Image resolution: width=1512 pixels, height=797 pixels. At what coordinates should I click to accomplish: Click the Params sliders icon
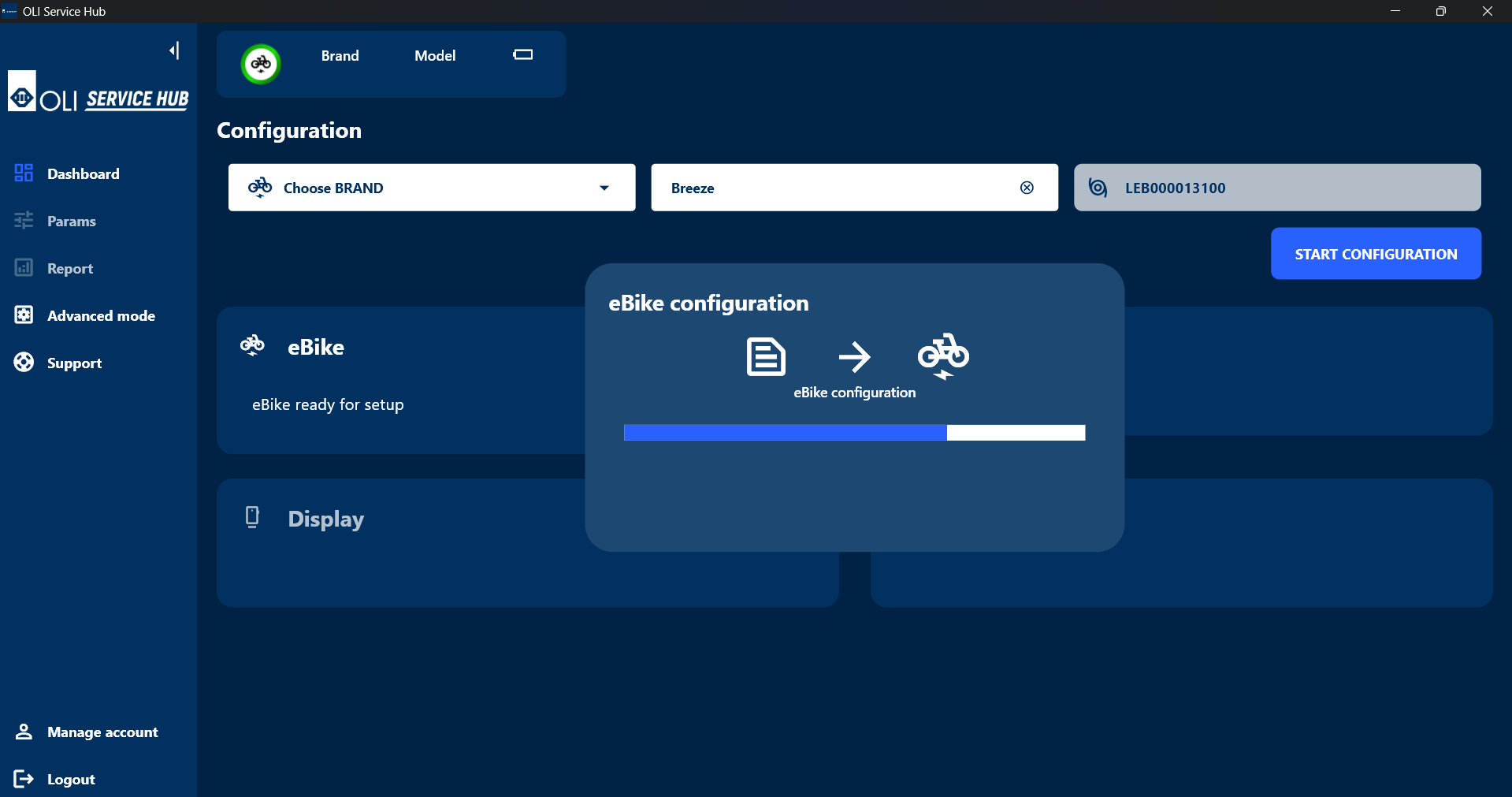click(x=24, y=220)
